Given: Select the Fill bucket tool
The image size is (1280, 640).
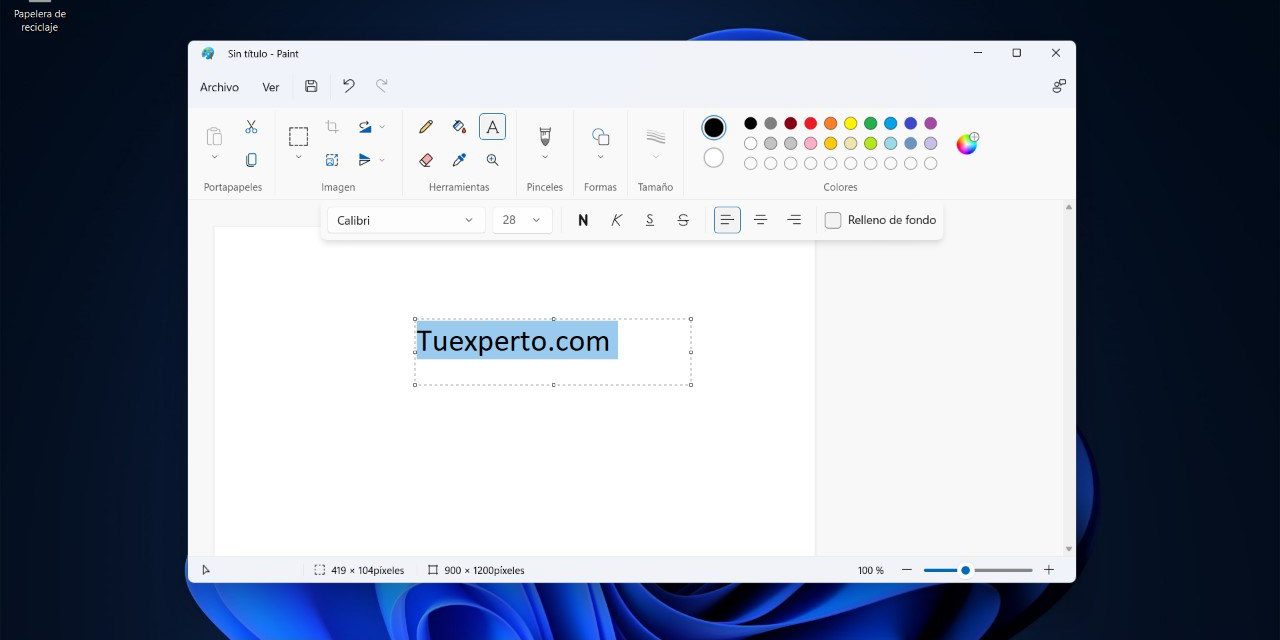Looking at the screenshot, I should tap(459, 127).
